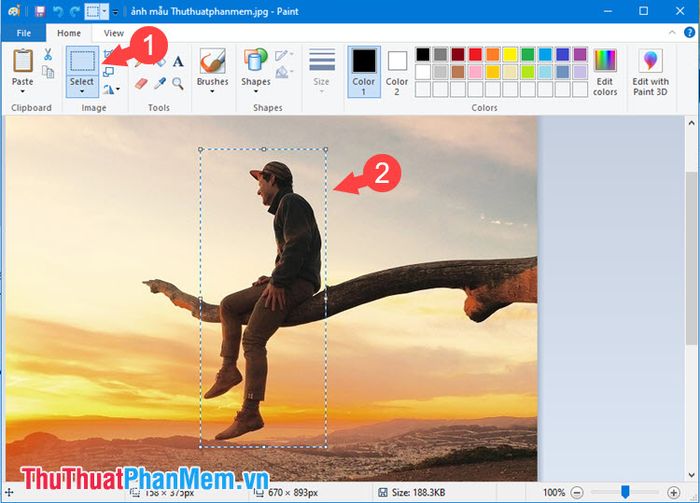Click the Paint app icon in title bar
This screenshot has width=700, height=503.
coord(14,11)
